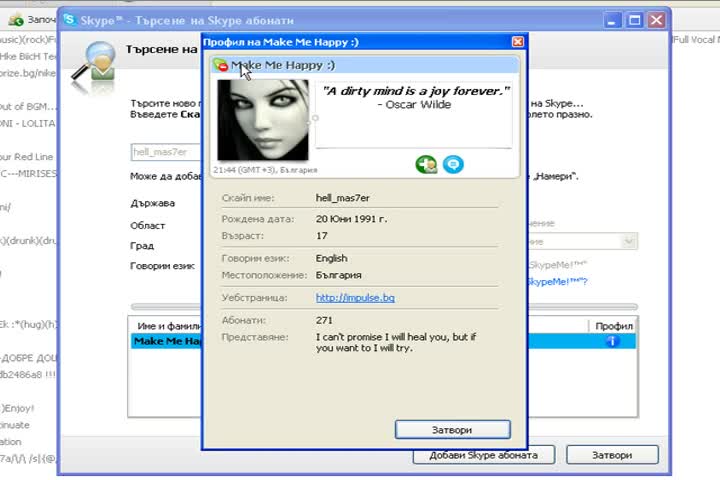Click the add contact green plus icon
Viewport: 720px width, 480px height.
coord(426,164)
